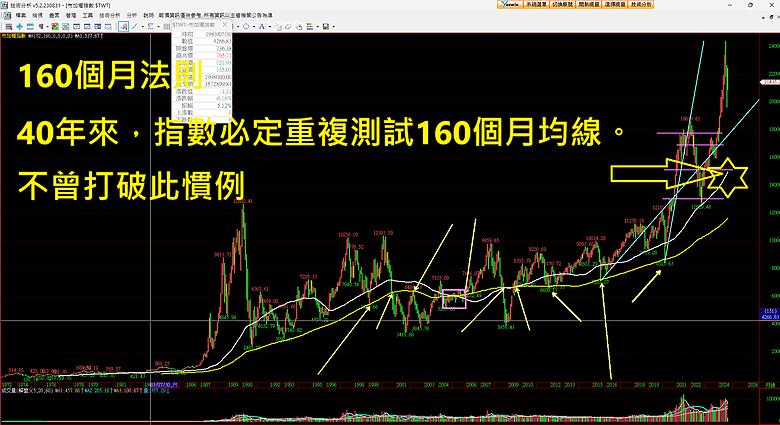Select the text annotation A tool
The width and height of the screenshot is (780, 425).
point(262,26)
